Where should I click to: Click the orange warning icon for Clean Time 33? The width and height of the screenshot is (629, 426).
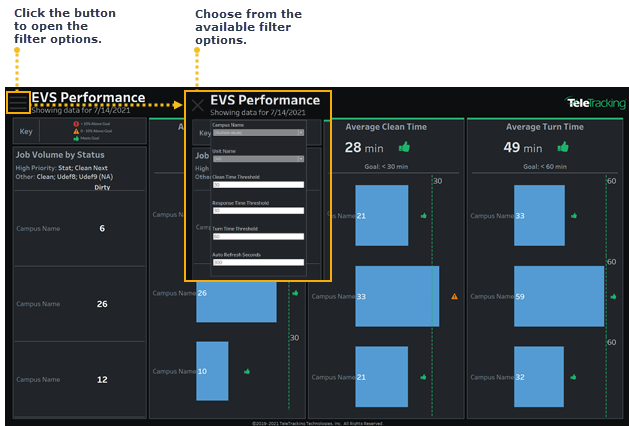(455, 296)
